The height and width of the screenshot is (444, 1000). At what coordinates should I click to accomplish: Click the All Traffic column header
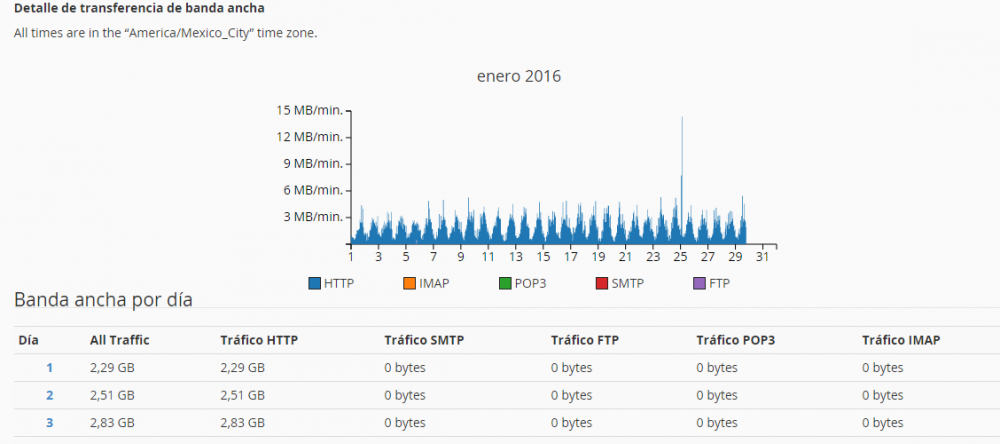[119, 340]
